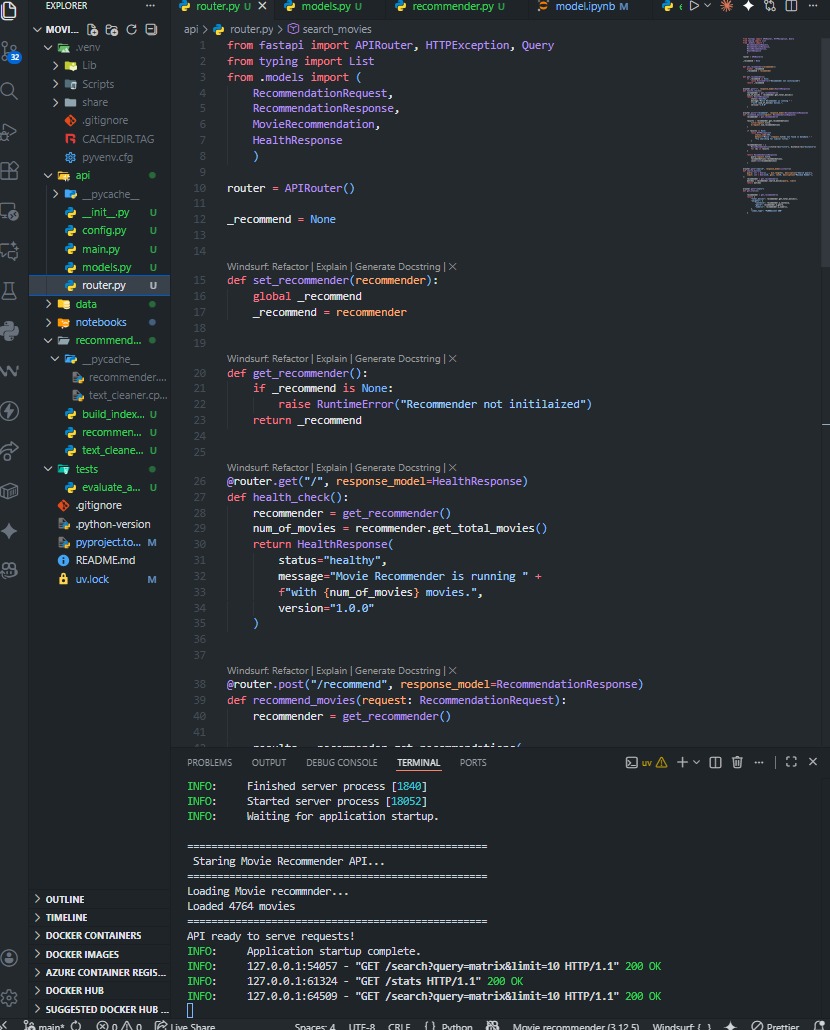
Task: Open the Search view in activity bar
Action: [x=9, y=91]
